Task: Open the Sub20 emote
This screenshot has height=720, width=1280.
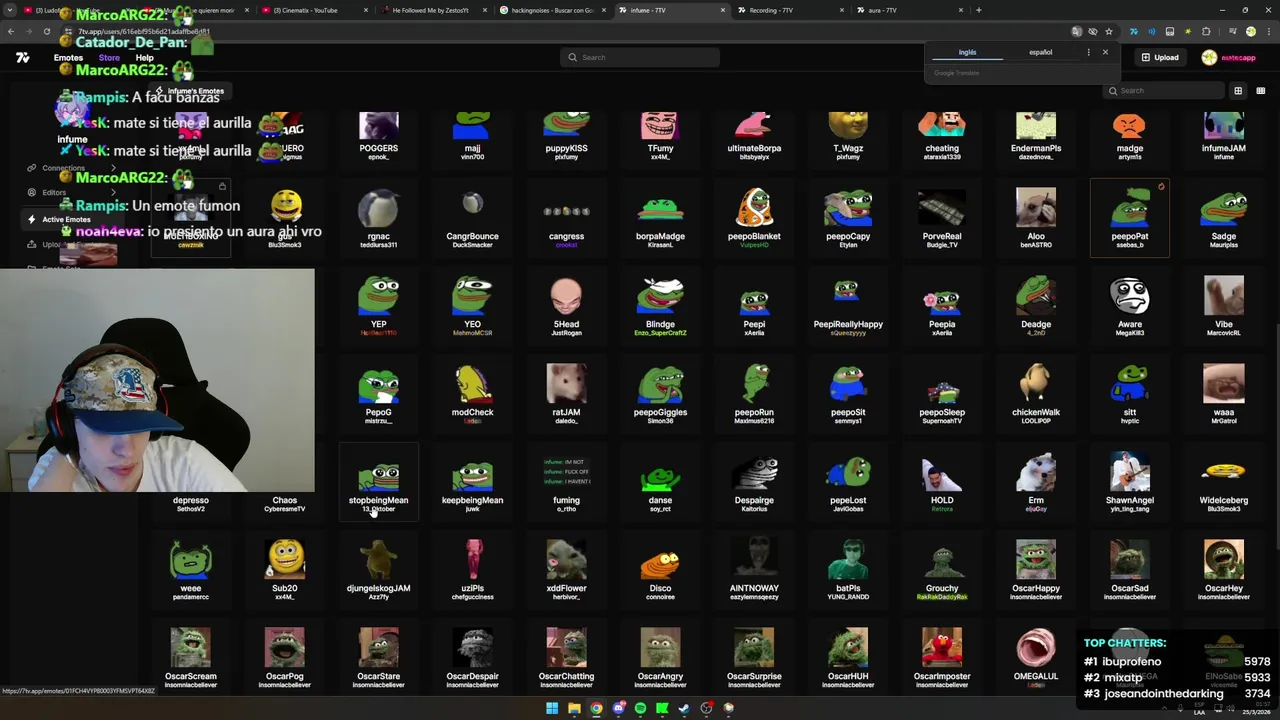Action: click(284, 570)
